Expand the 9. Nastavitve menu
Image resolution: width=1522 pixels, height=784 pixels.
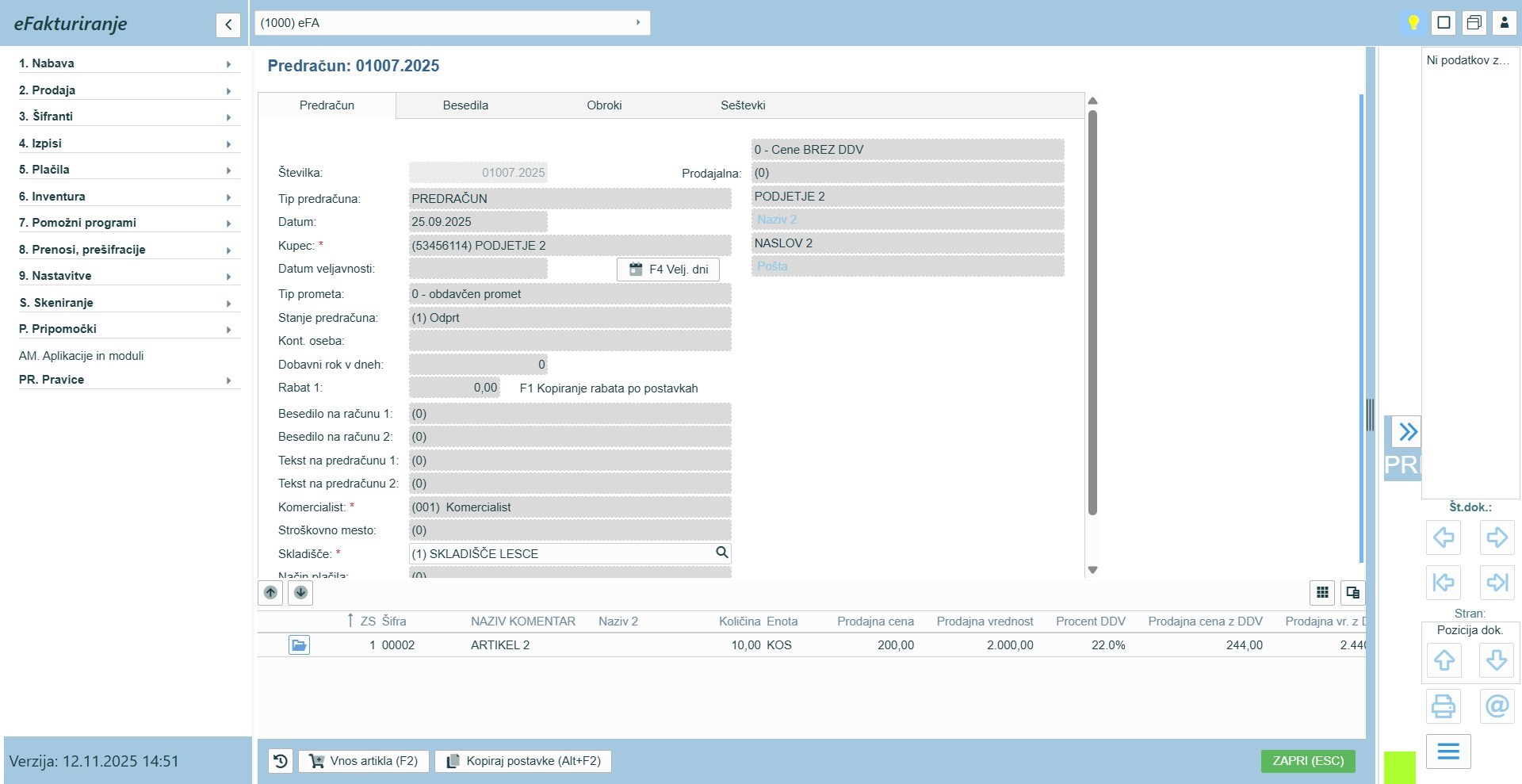127,276
